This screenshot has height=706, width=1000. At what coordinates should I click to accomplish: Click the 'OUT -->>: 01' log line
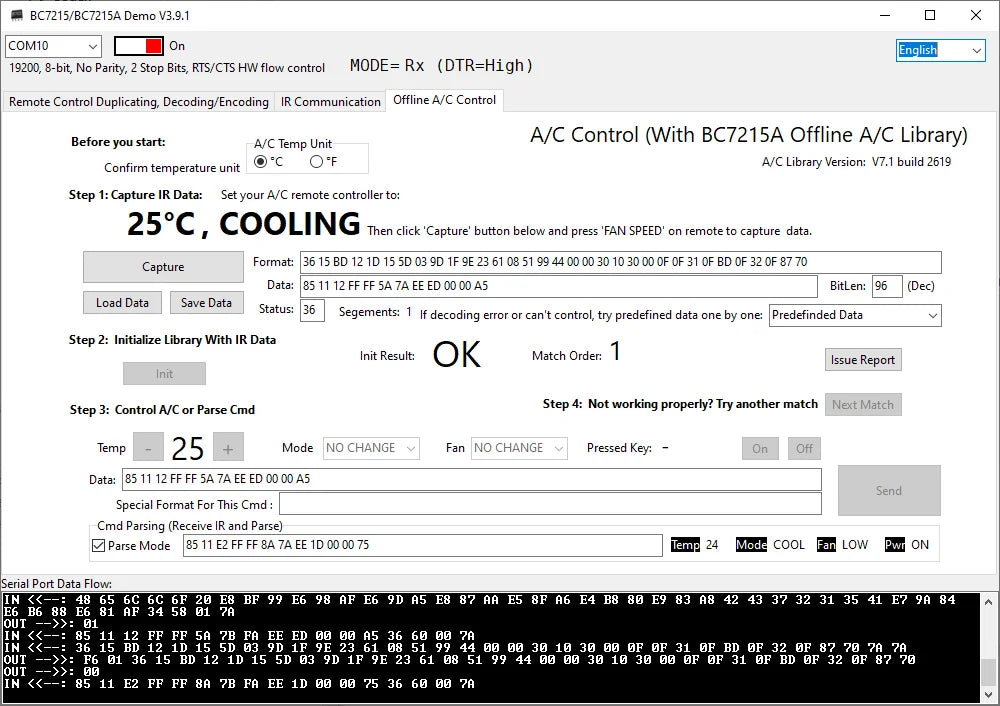coord(51,624)
